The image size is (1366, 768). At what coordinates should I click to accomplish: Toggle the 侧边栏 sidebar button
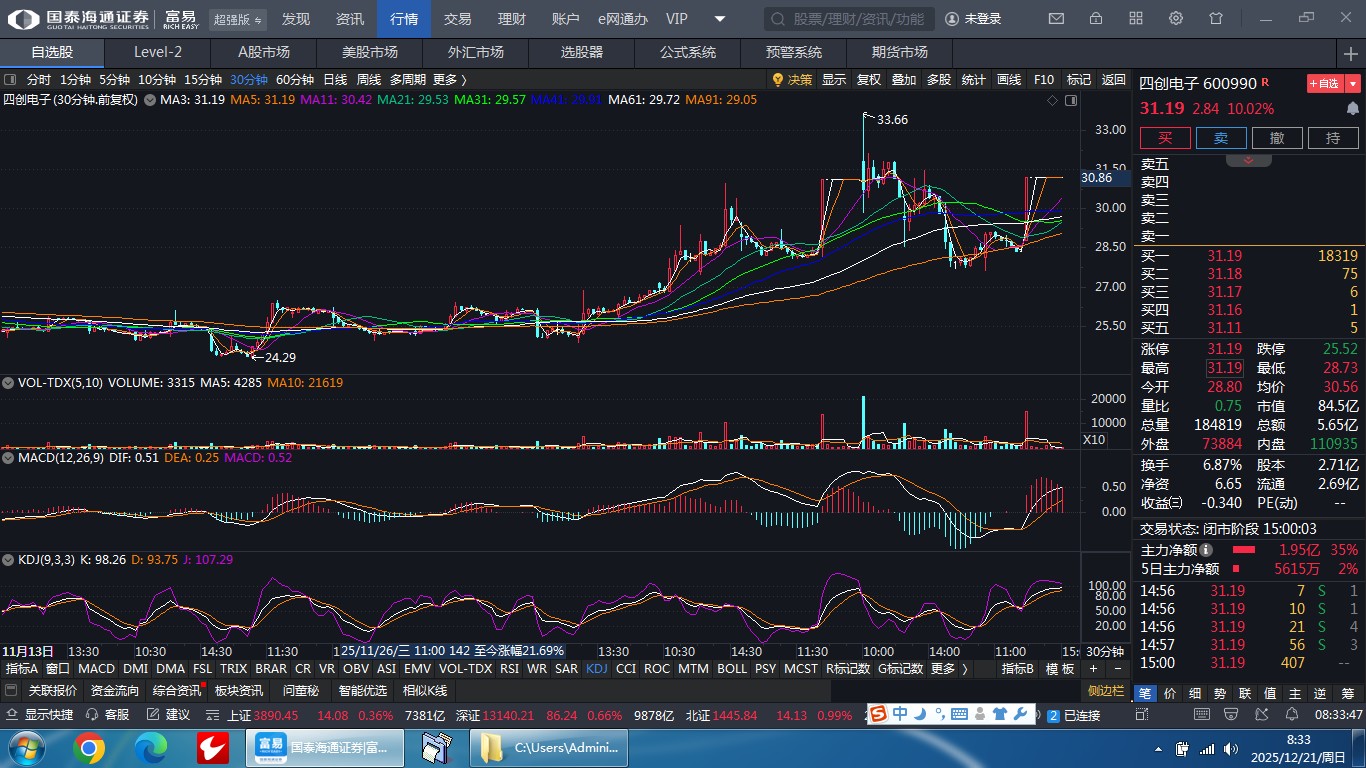coord(1106,691)
